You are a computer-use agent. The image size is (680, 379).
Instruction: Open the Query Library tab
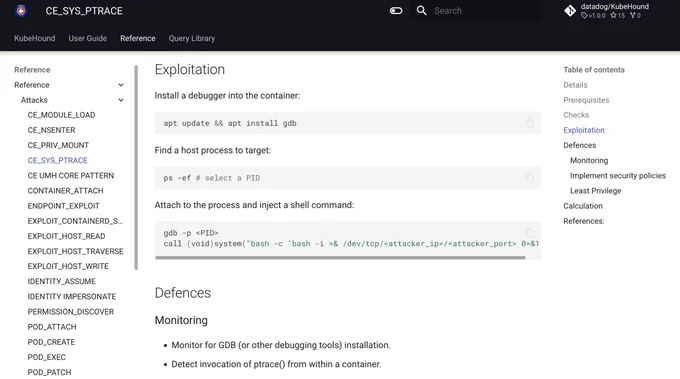[x=192, y=38]
